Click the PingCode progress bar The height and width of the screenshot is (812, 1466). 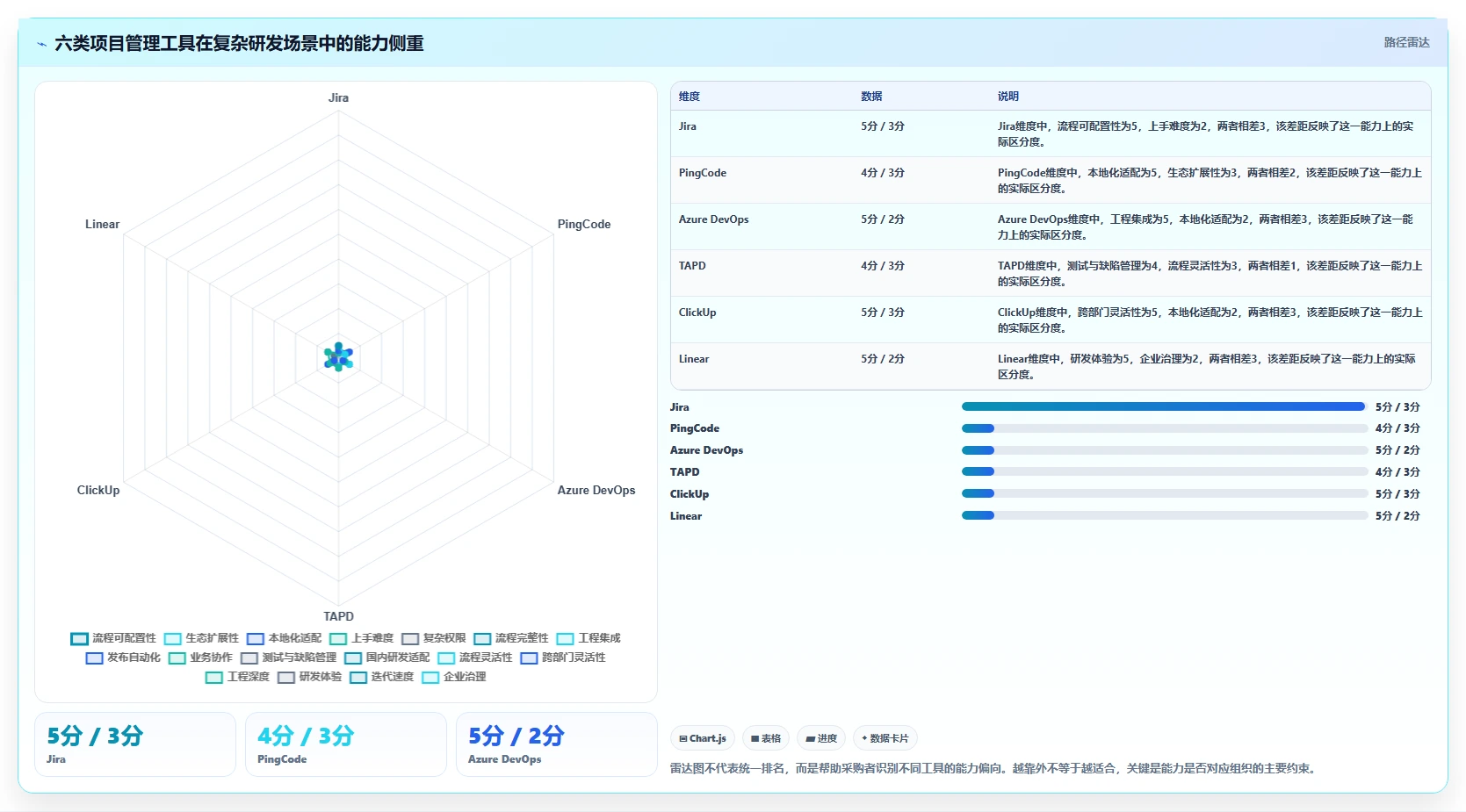(1165, 428)
